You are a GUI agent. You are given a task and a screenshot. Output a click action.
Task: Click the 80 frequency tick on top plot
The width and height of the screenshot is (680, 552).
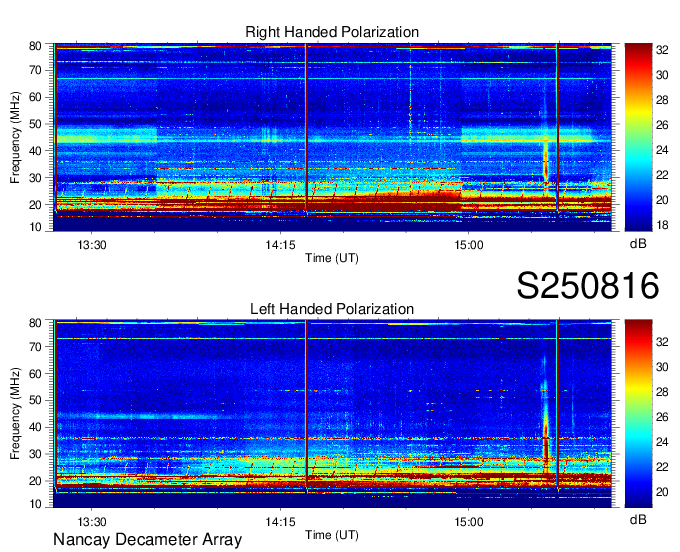click(x=35, y=46)
